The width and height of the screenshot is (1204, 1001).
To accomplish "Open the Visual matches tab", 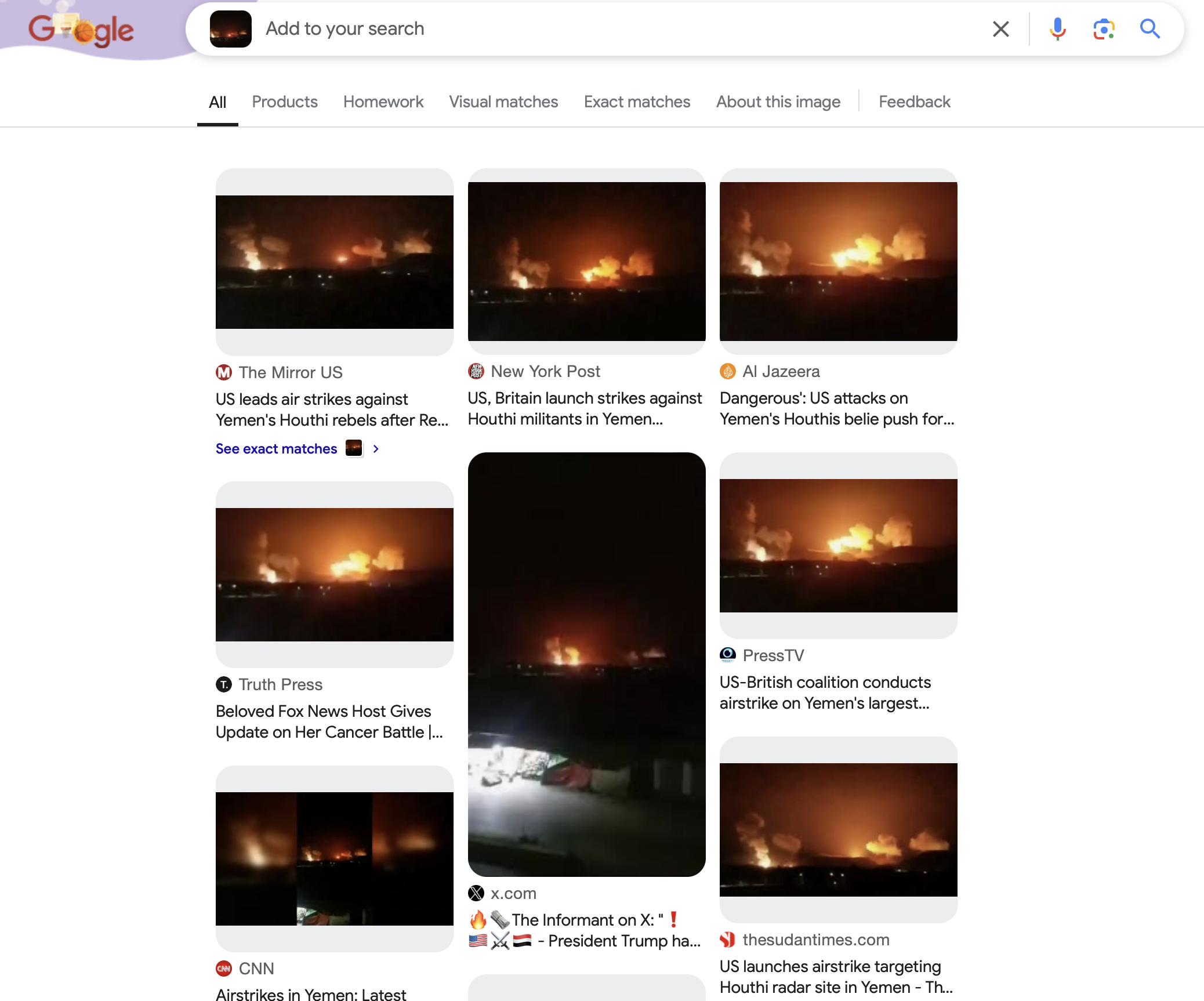I will point(503,102).
